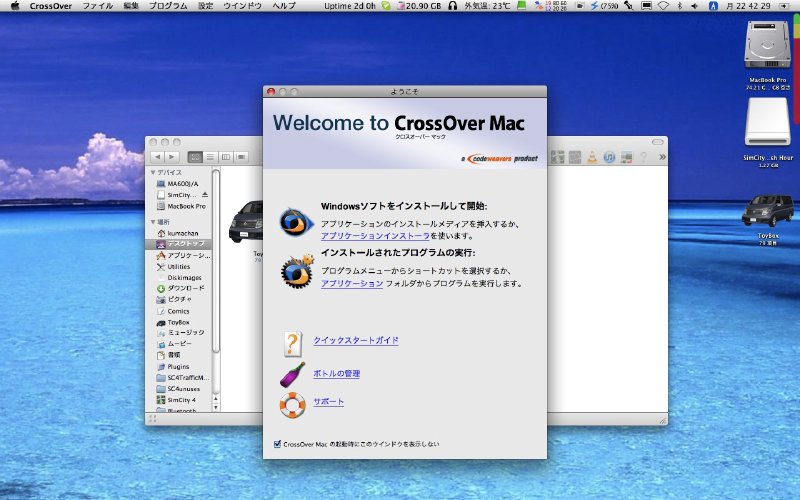Image resolution: width=800 pixels, height=500 pixels.
Task: Click VLC cone icon in Finder toolbar
Action: pyautogui.click(x=592, y=157)
